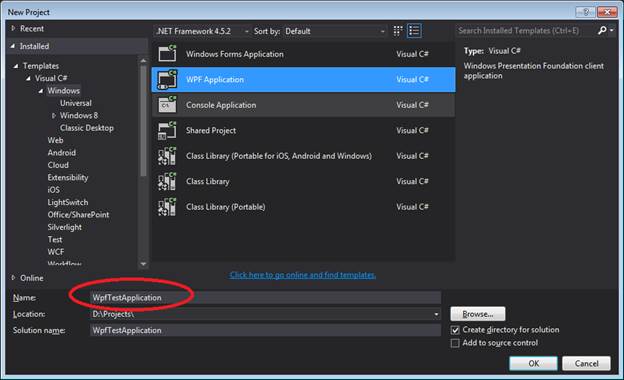The width and height of the screenshot is (624, 380).
Task: Select the WCF template category
Action: coord(56,252)
